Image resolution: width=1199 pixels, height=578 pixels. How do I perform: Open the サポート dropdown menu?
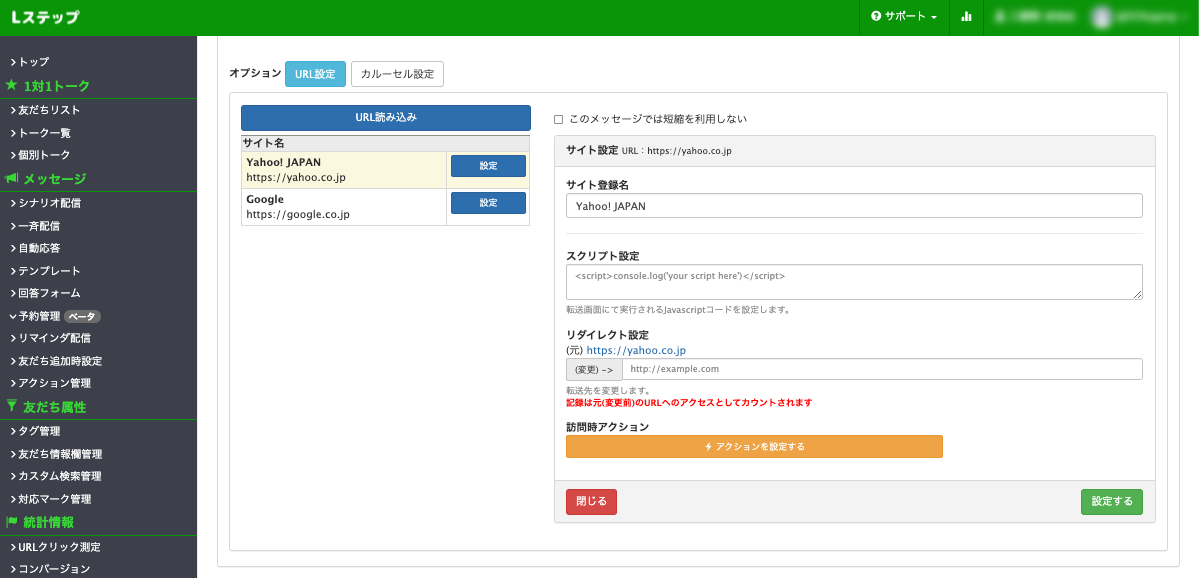(x=903, y=17)
